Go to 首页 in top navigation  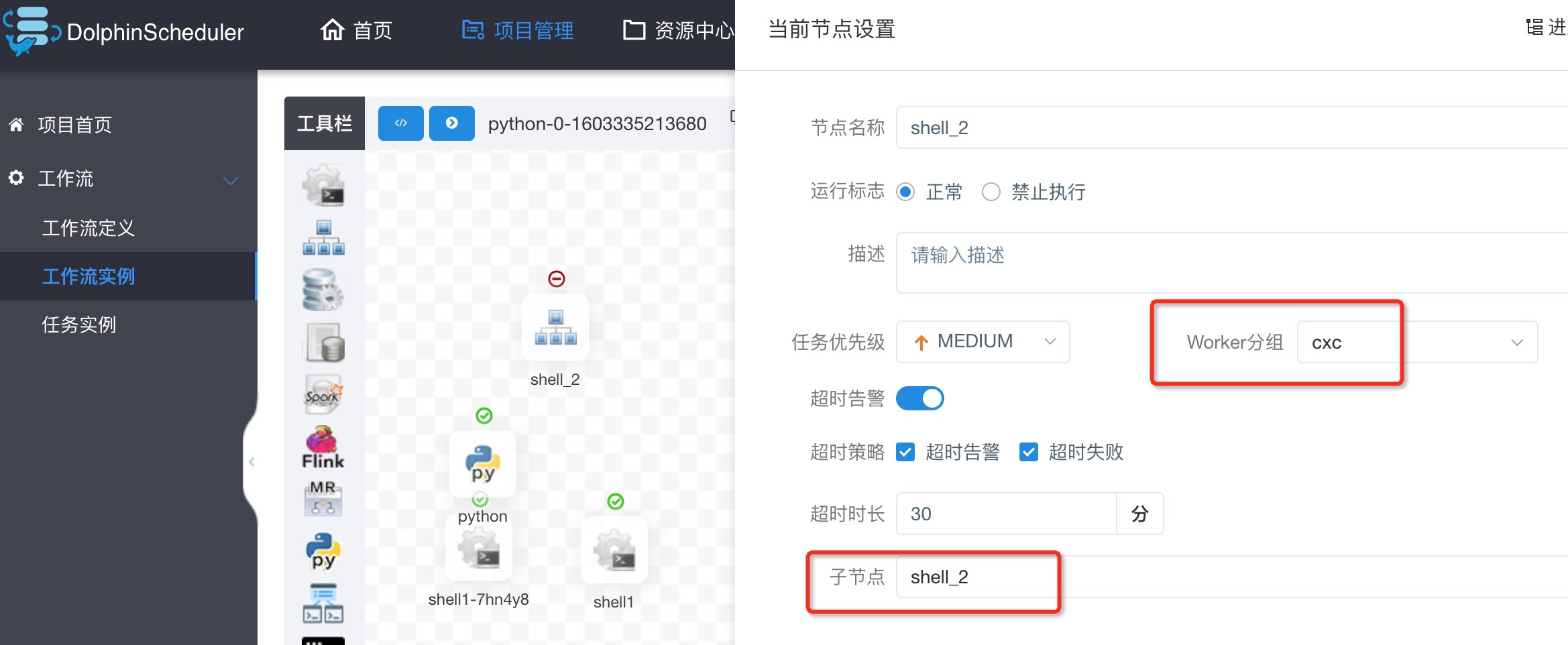click(x=356, y=30)
